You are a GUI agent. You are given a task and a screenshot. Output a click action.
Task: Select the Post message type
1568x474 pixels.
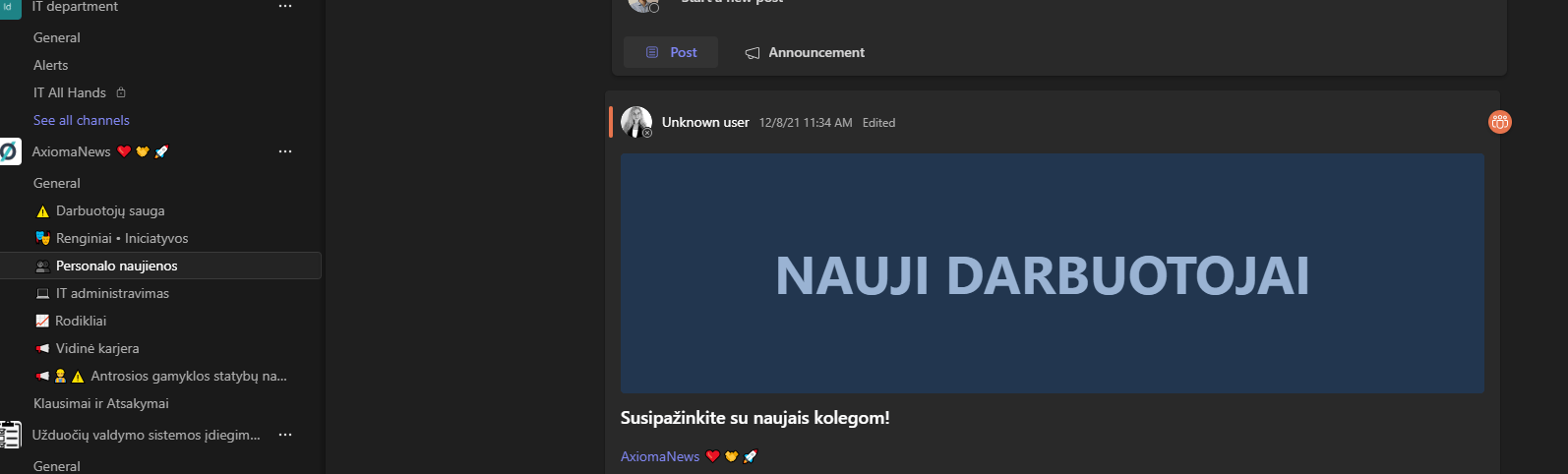click(x=671, y=52)
